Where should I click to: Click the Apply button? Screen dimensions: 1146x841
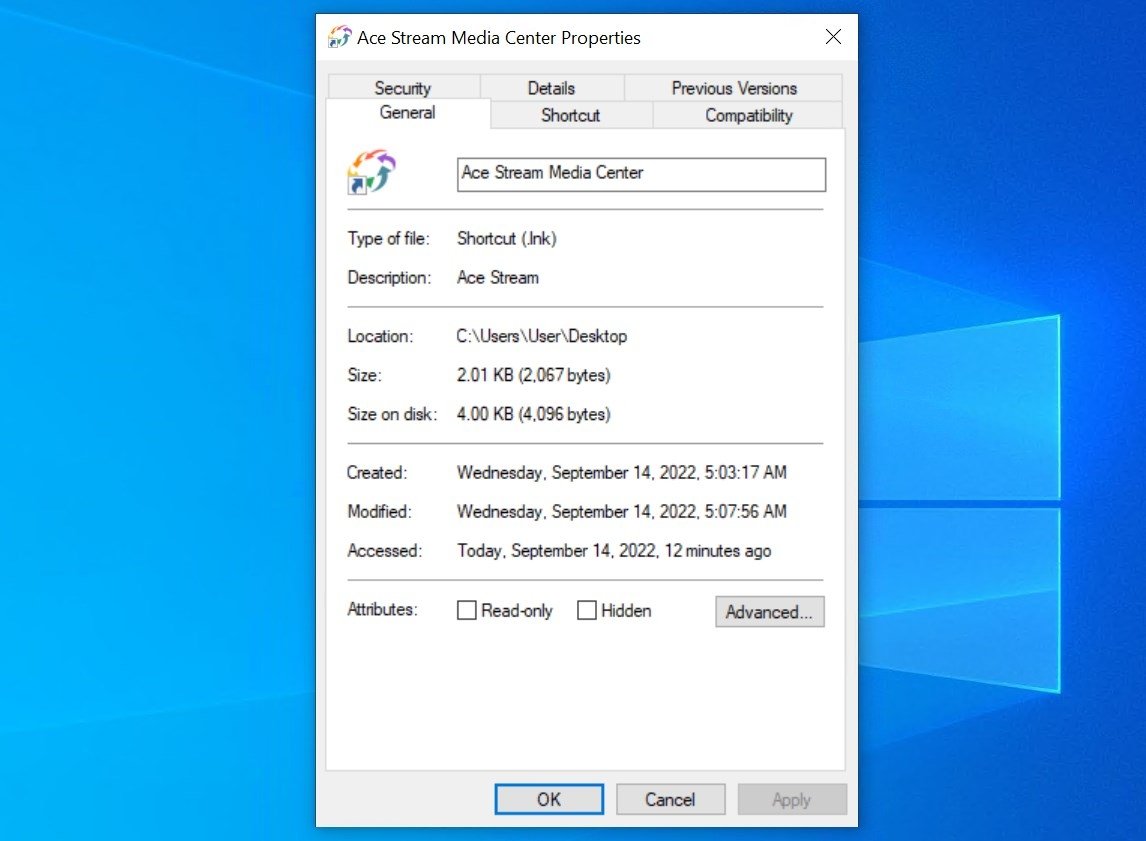pyautogui.click(x=792, y=799)
